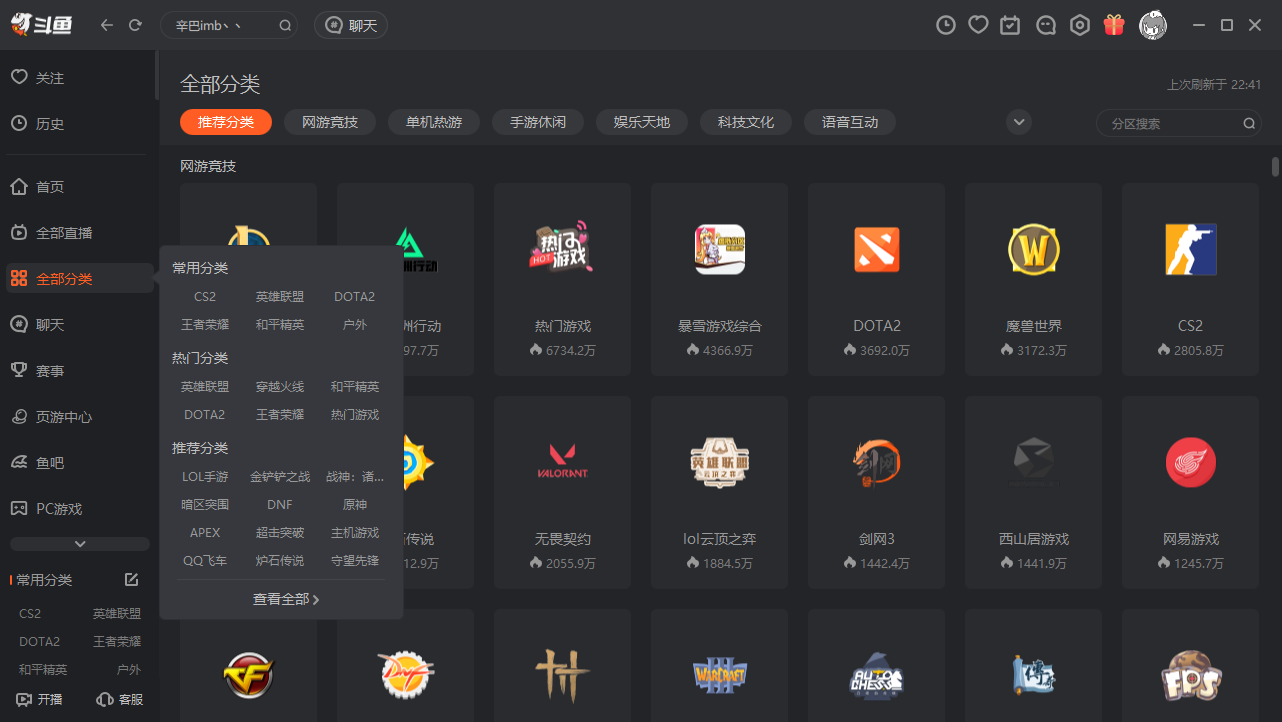Open the calendar check-in task icon
1282x722 pixels.
(x=1010, y=25)
